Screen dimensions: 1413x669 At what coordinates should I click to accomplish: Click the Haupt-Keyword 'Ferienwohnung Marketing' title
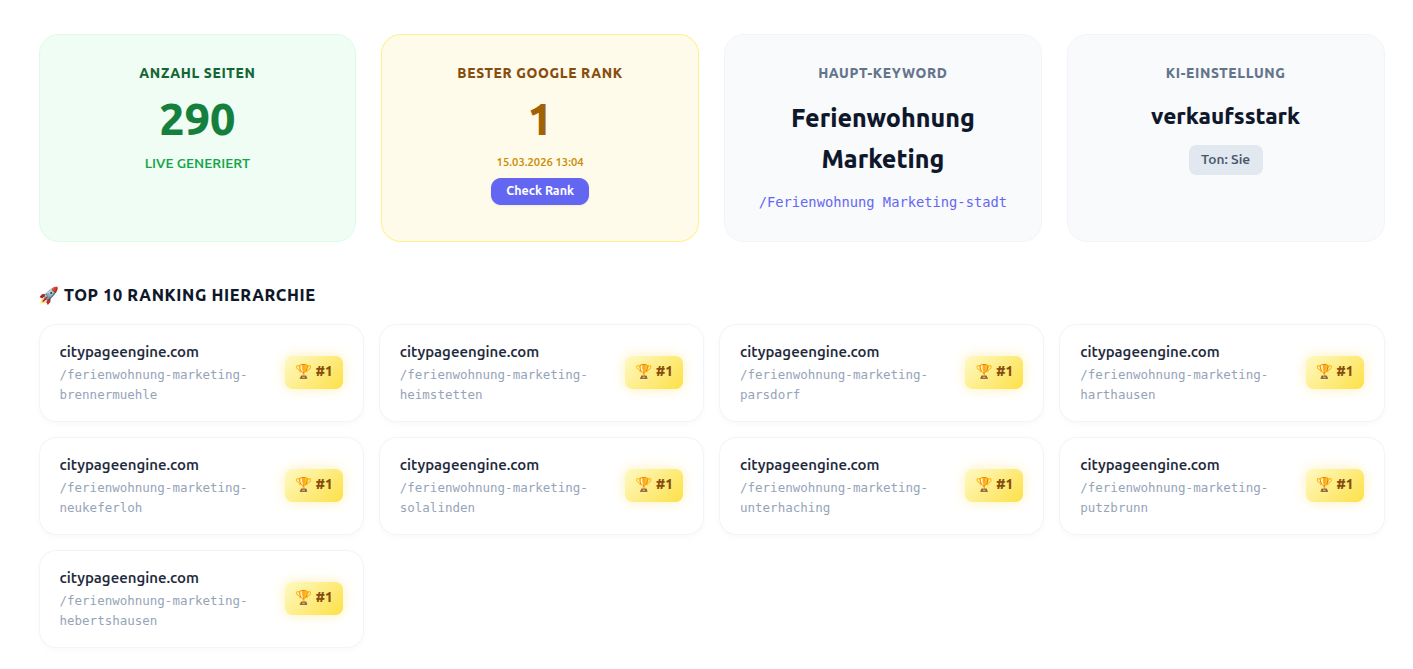coord(882,138)
